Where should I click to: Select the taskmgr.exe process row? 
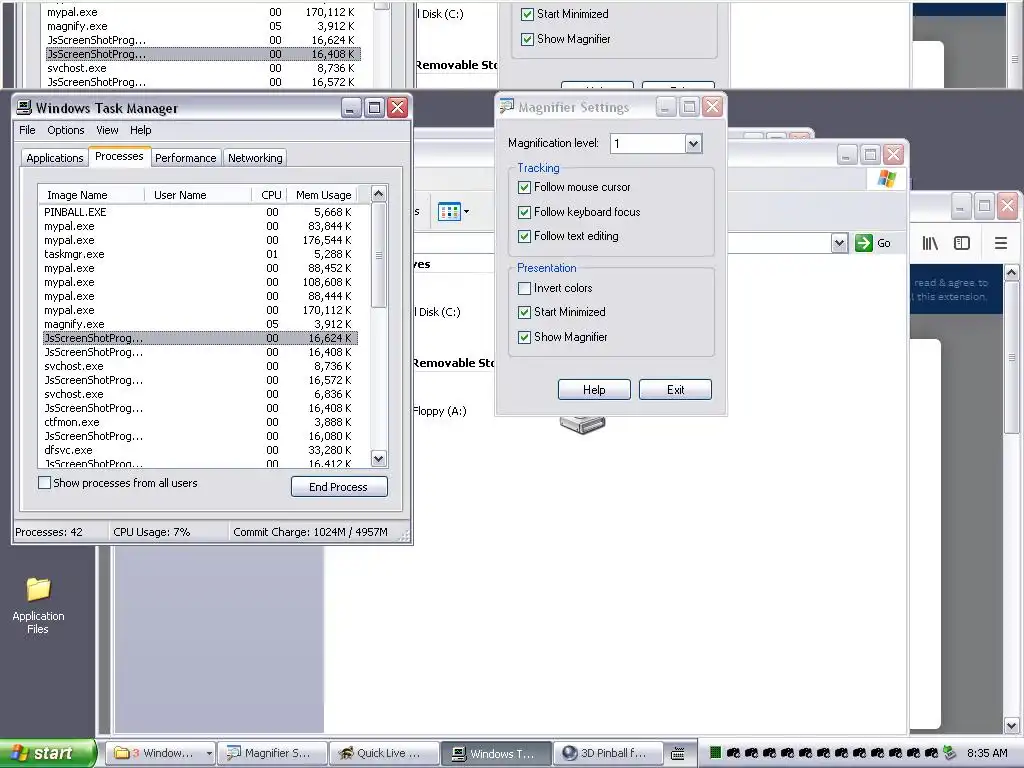(200, 254)
